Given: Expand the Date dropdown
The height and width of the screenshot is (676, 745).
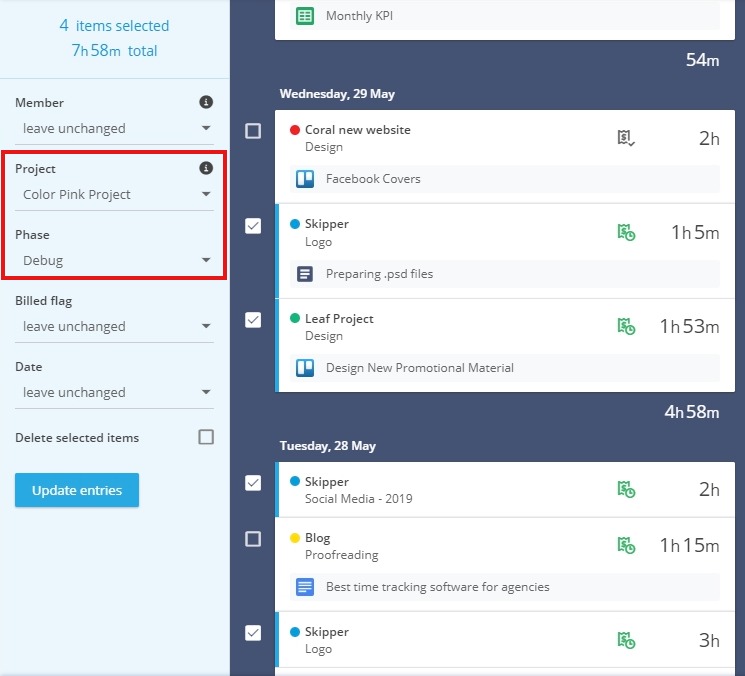Looking at the screenshot, I should (114, 392).
